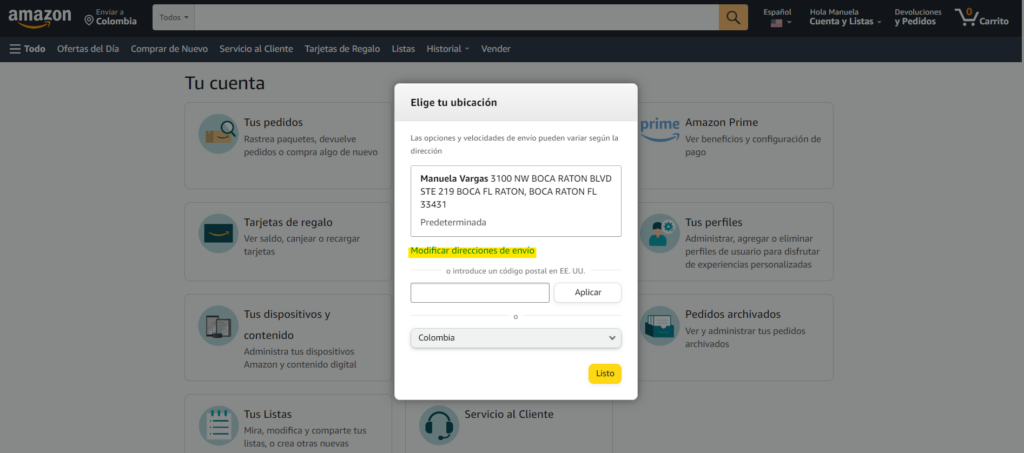Go to Comprar de Nuevo
Image resolution: width=1024 pixels, height=453 pixels.
[x=169, y=49]
